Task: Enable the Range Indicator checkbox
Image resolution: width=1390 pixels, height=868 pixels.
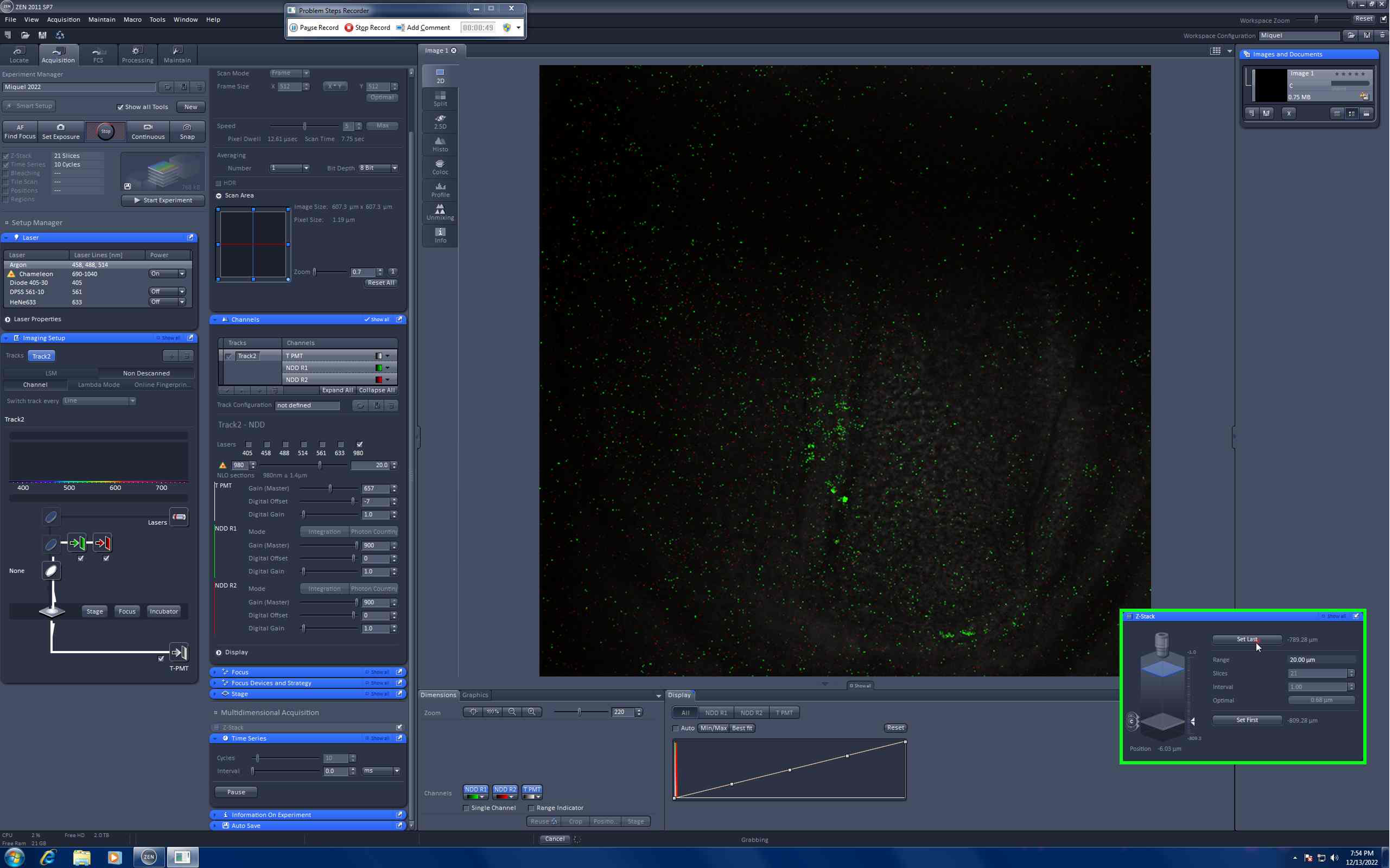Action: (531, 808)
